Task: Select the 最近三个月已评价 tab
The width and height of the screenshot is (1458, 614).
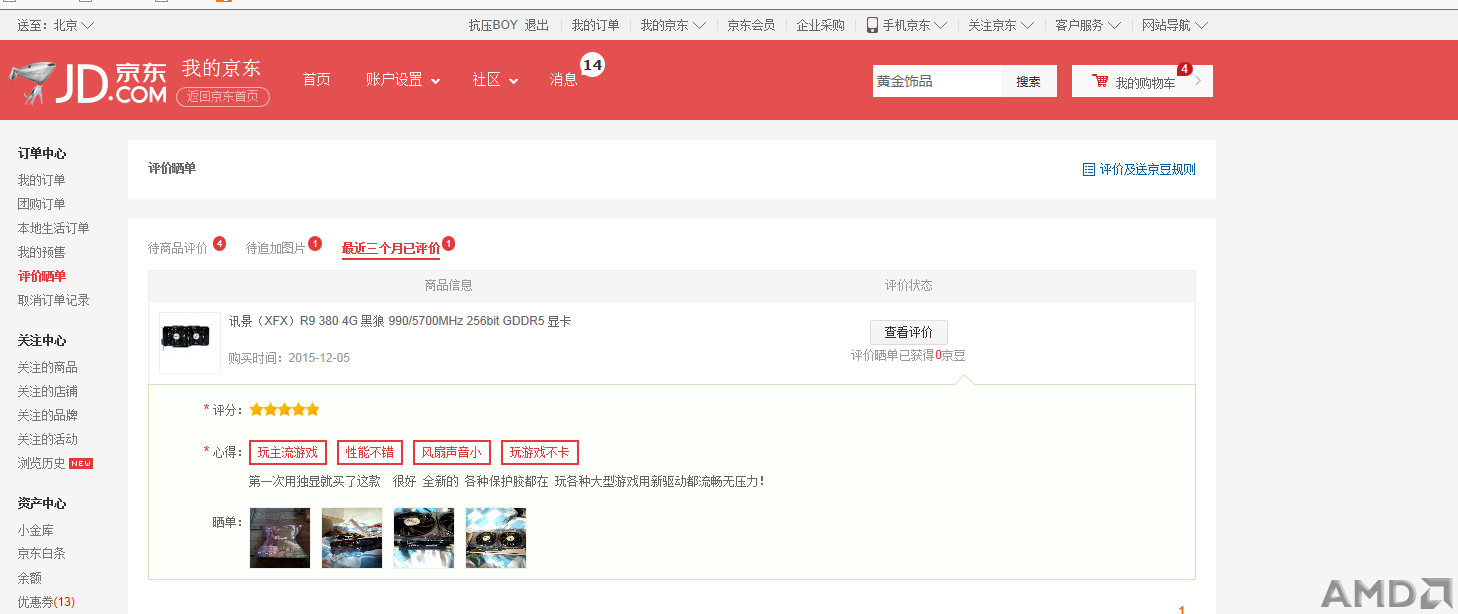Action: (391, 248)
